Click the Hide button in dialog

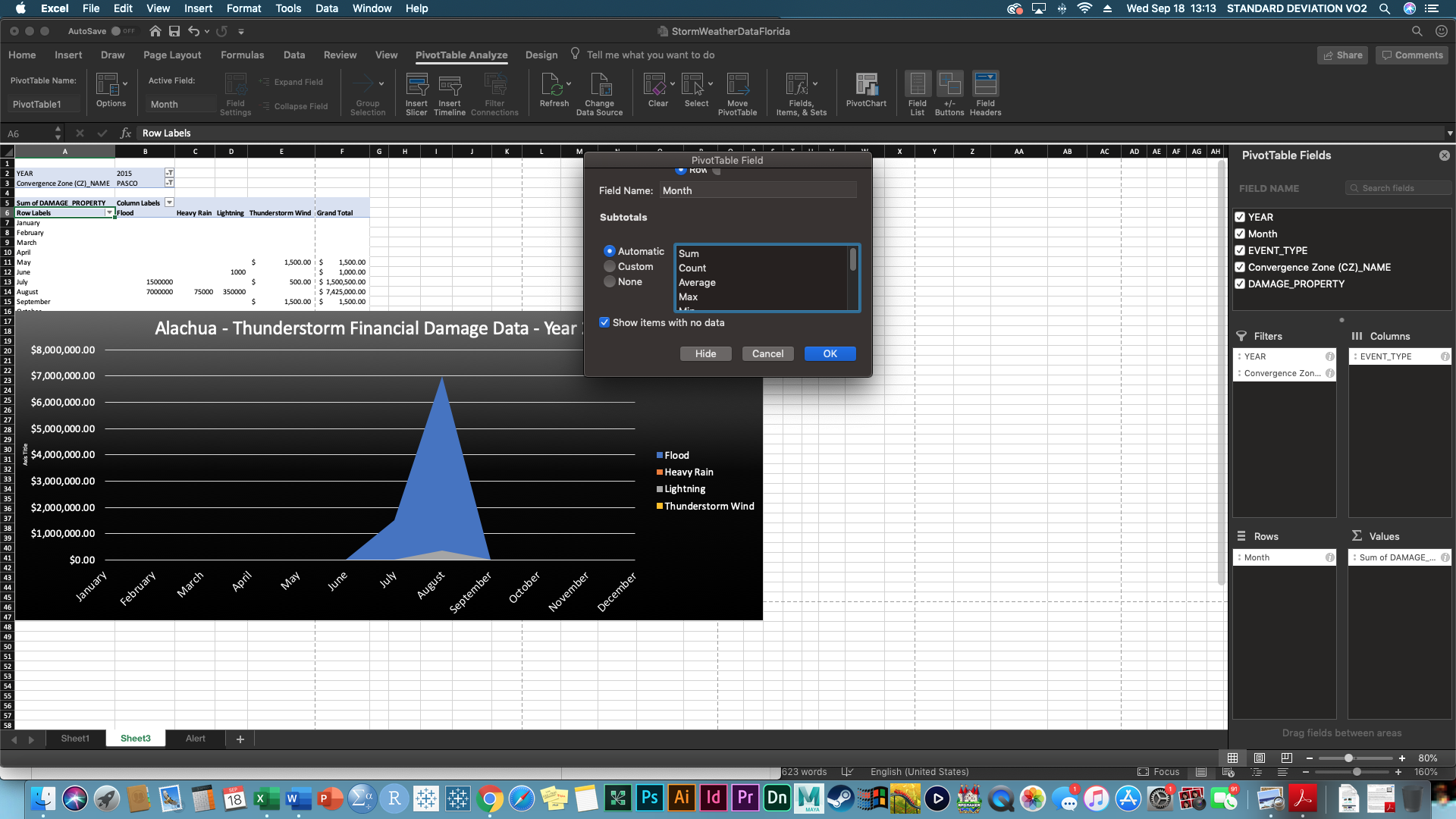coord(705,354)
